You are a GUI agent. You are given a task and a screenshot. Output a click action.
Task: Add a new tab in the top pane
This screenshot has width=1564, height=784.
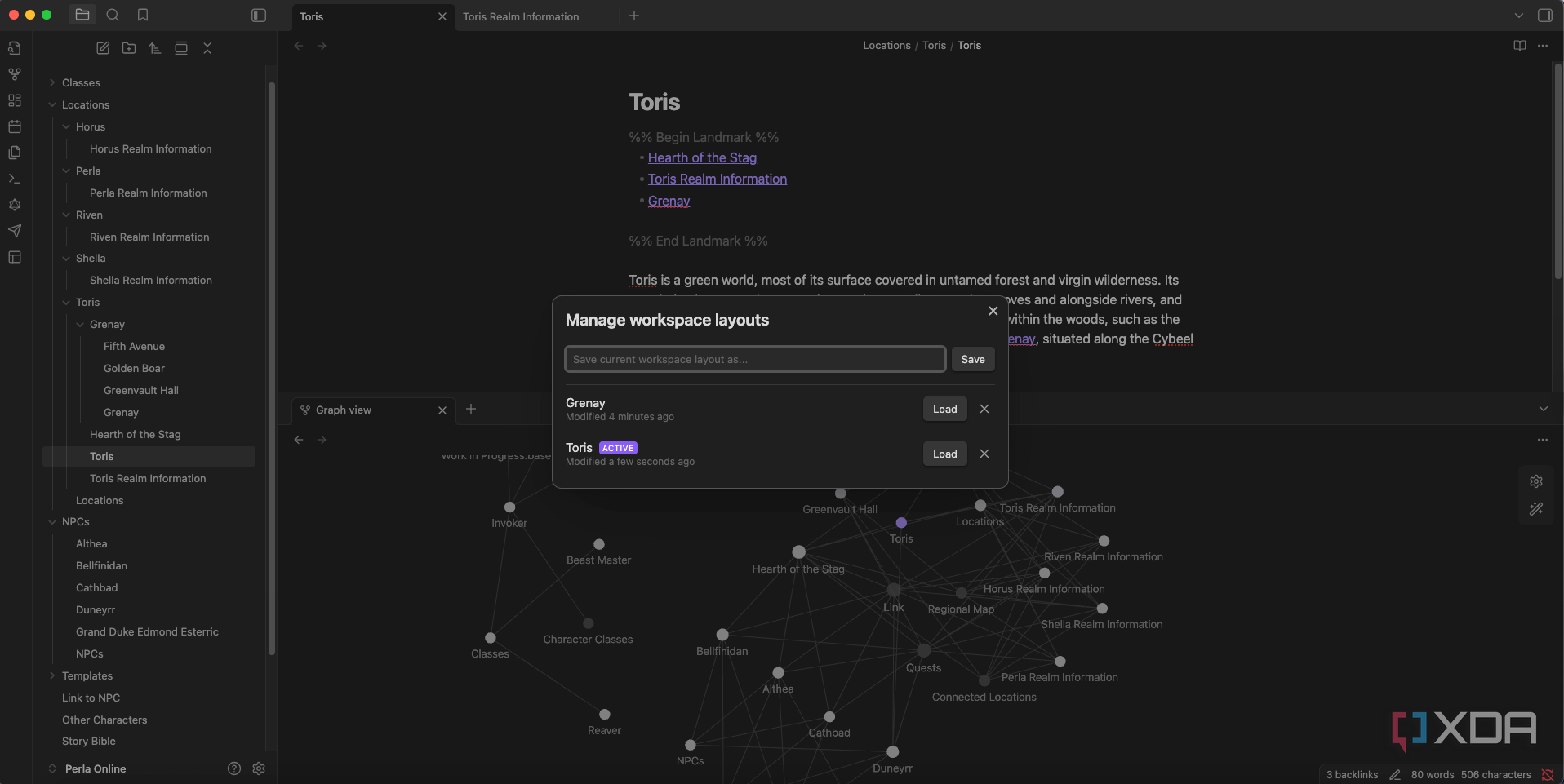(x=634, y=16)
